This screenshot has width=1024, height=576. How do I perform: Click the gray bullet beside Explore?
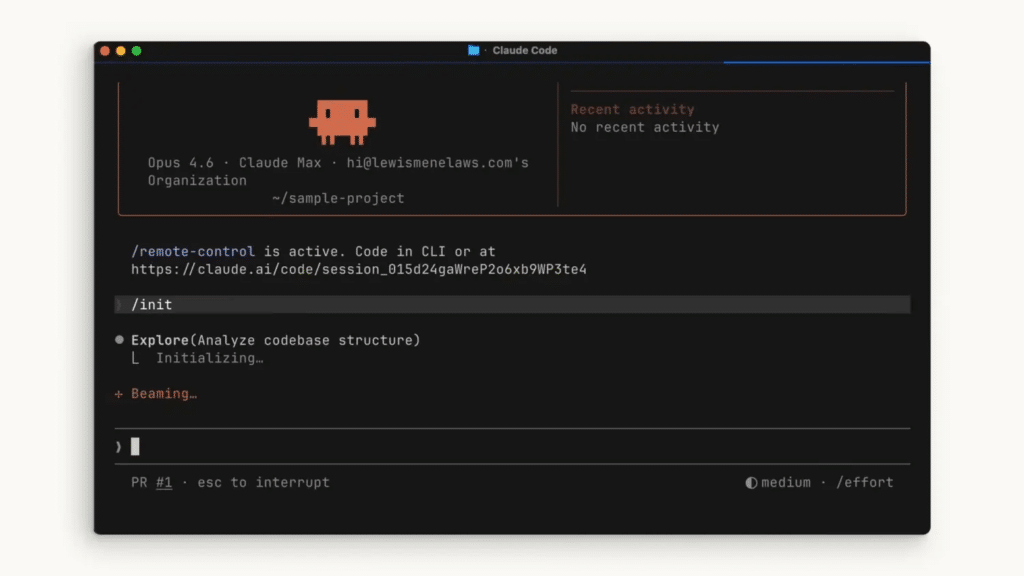[119, 340]
